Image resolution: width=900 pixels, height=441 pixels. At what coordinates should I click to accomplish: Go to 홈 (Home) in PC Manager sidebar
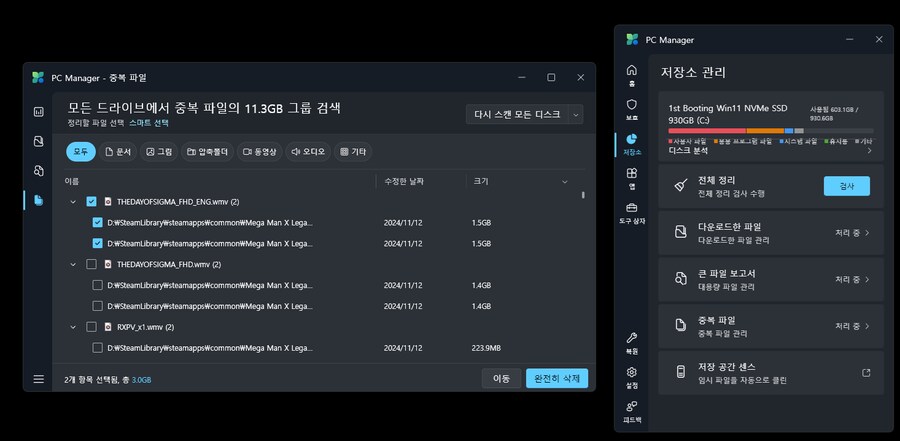coord(631,75)
